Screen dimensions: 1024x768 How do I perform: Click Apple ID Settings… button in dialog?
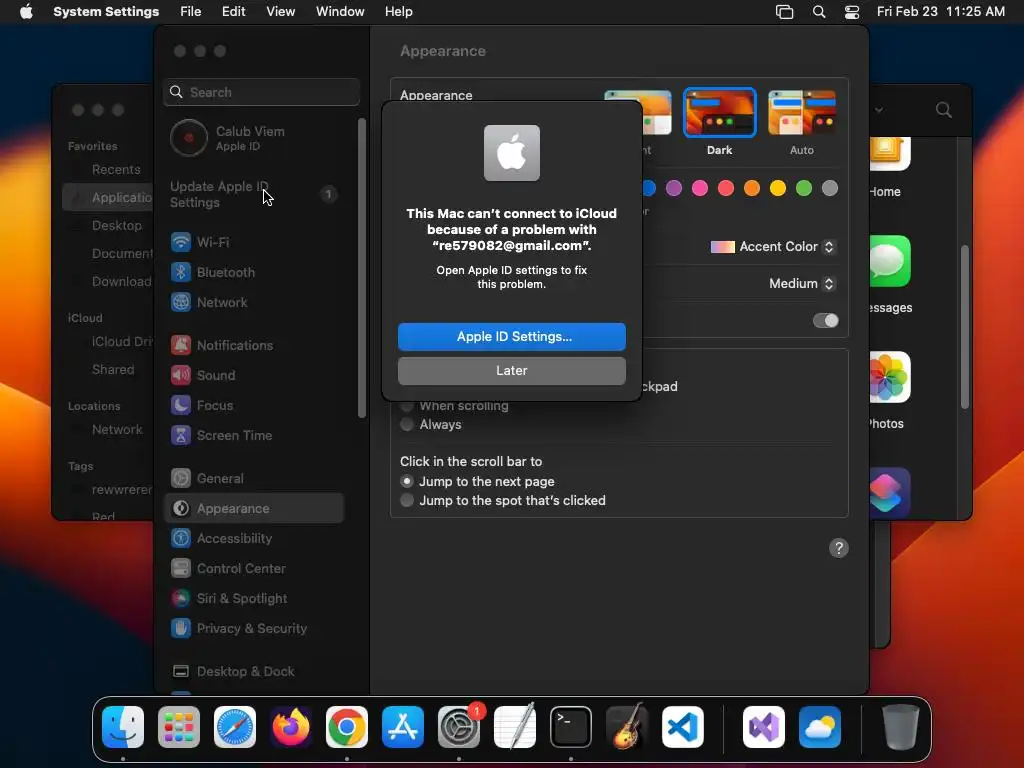(x=512, y=337)
